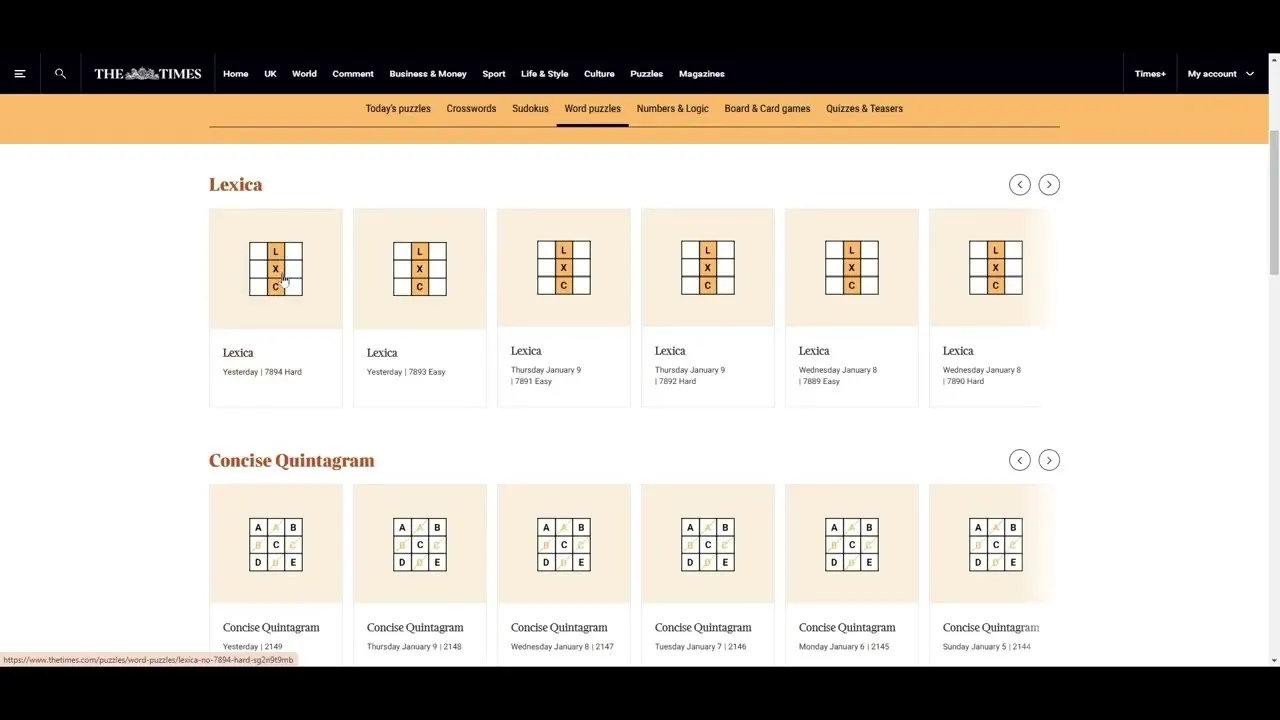Image resolution: width=1280 pixels, height=720 pixels.
Task: Open the Sudokus tab
Action: coord(530,109)
